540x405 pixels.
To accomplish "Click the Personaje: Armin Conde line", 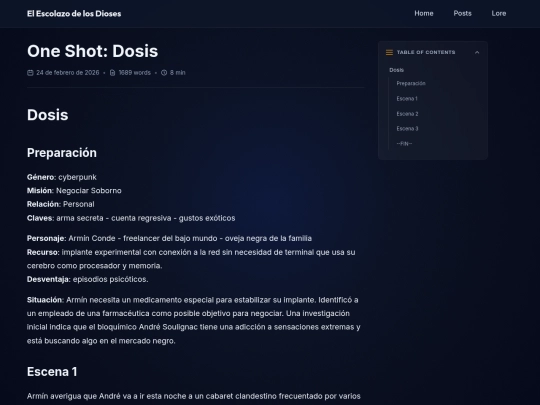I will pyautogui.click(x=169, y=238).
